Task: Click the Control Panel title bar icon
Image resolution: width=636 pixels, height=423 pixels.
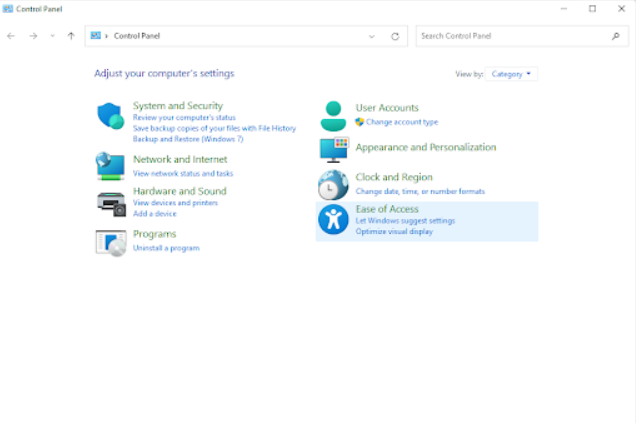Action: tap(8, 9)
